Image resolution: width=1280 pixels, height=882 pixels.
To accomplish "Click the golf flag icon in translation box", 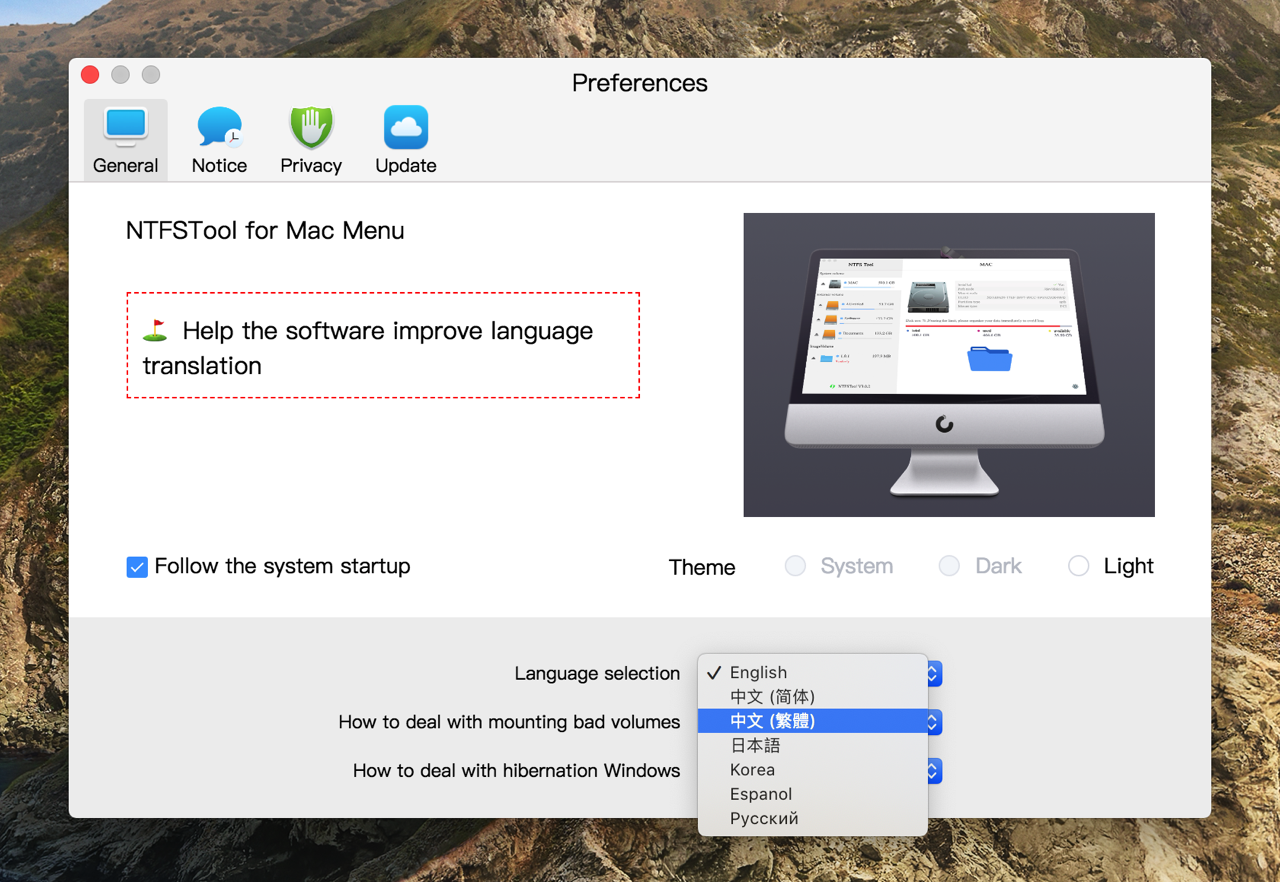I will (155, 330).
